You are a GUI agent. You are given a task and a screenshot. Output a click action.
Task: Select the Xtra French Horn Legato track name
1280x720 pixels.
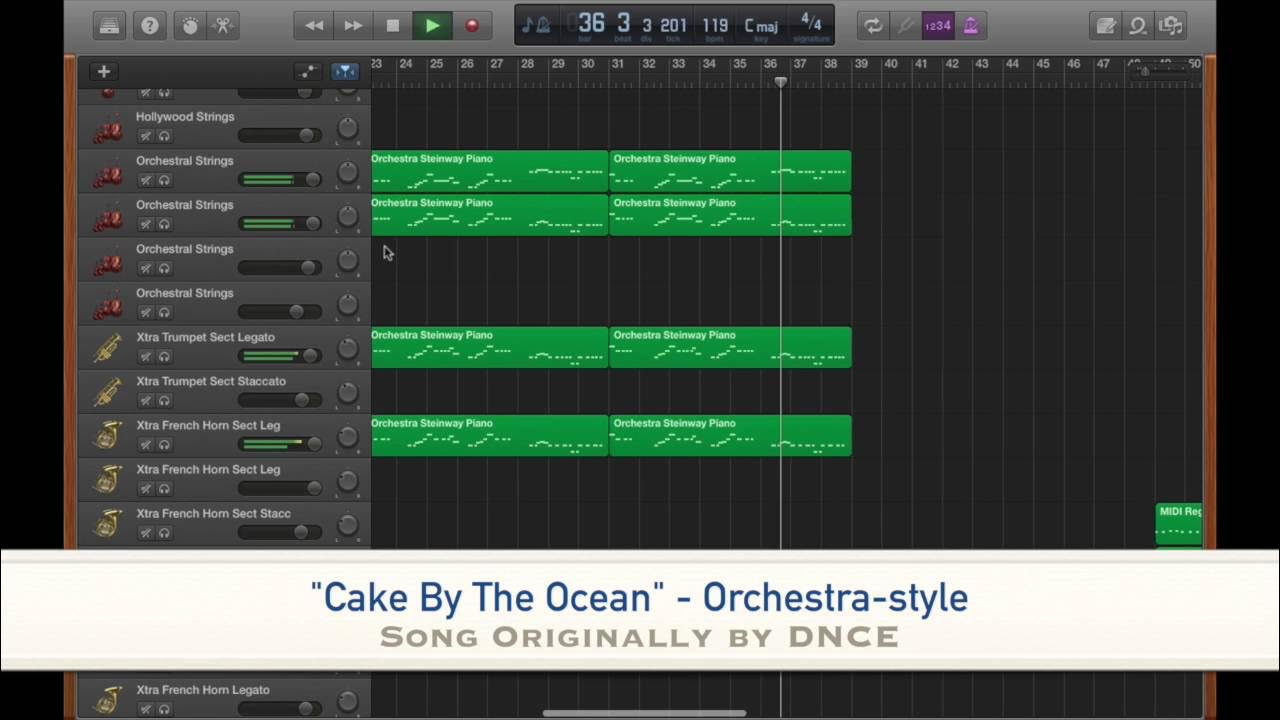203,690
